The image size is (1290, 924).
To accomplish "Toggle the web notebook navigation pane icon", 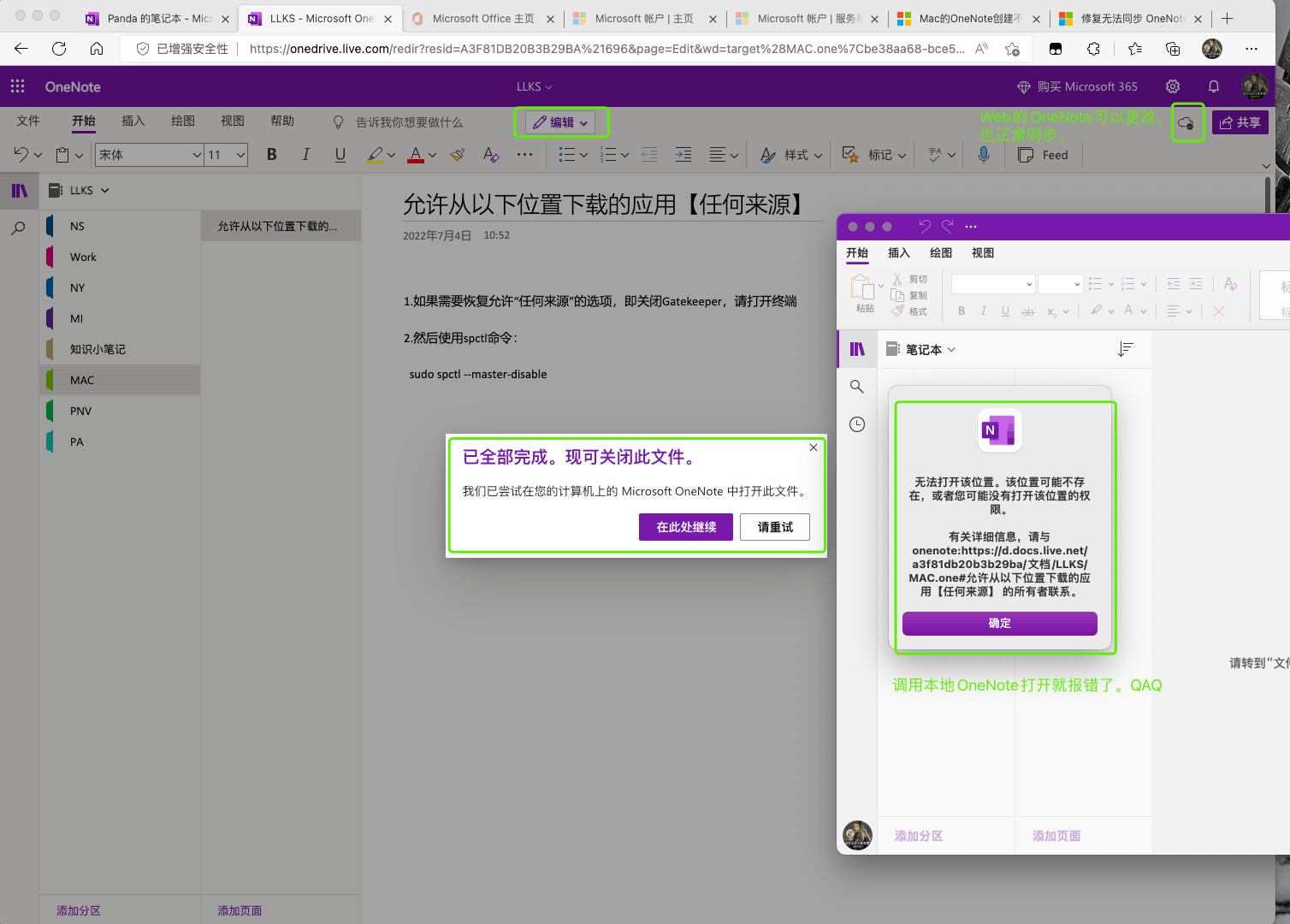I will [x=19, y=191].
